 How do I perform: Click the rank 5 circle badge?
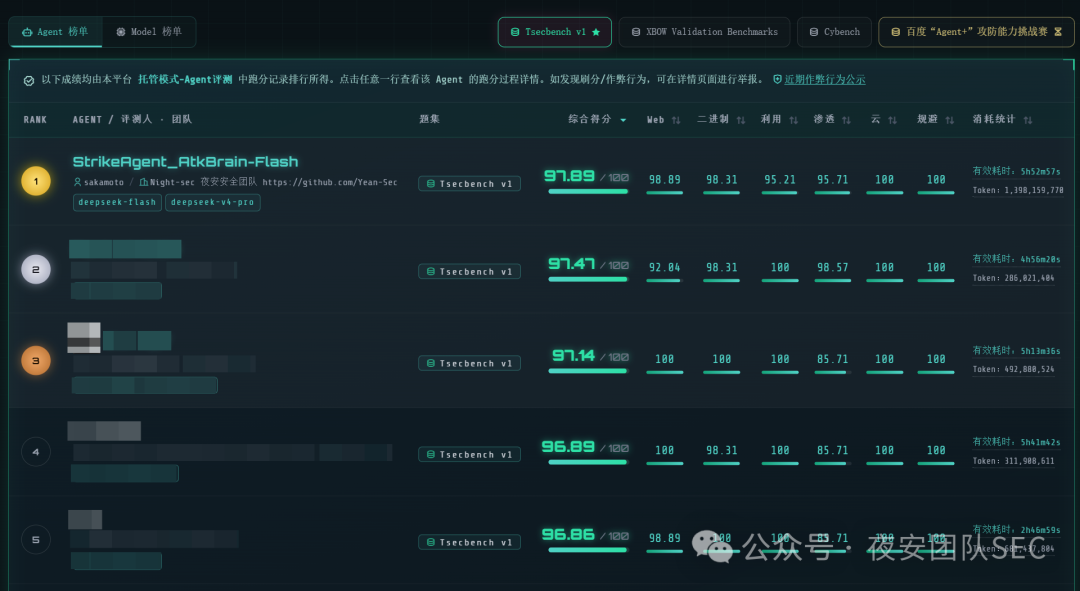(36, 540)
